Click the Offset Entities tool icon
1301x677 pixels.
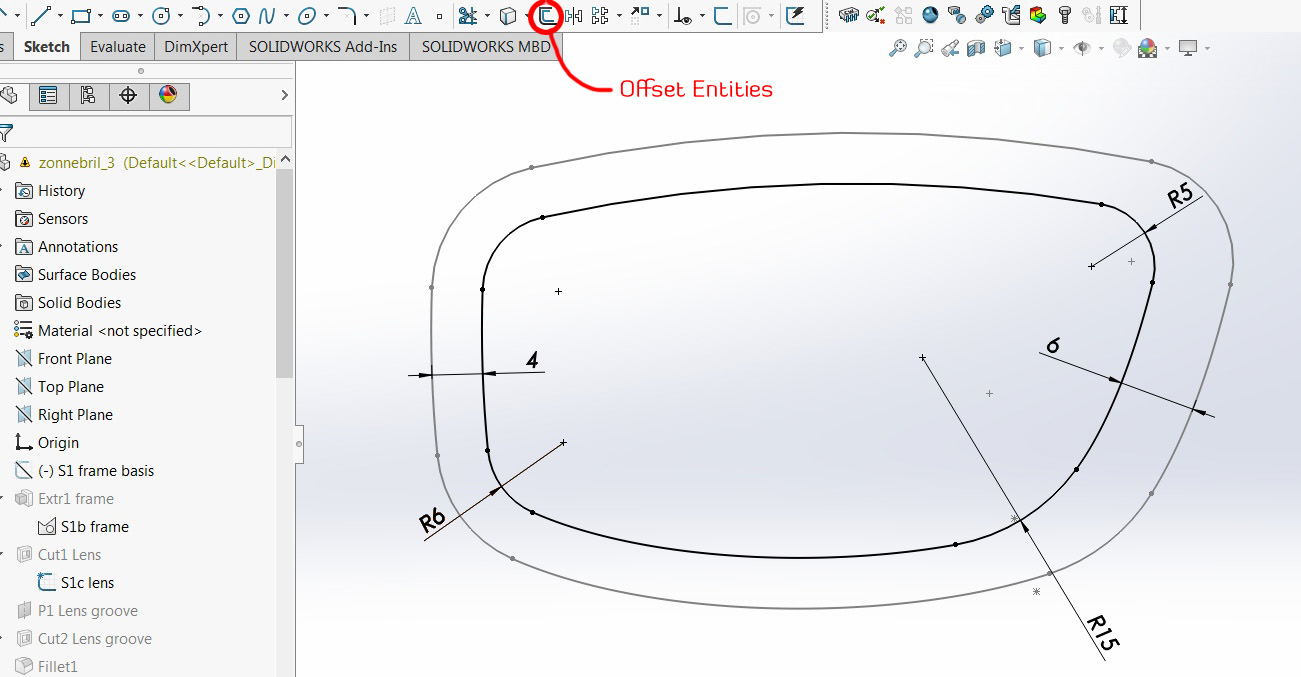coord(547,15)
